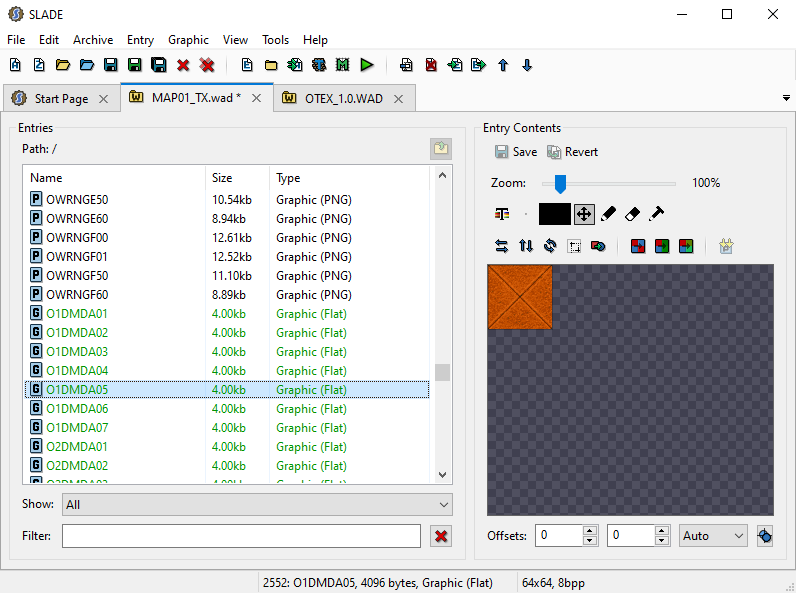The height and width of the screenshot is (593, 796).
Task: Click the flip vertically icon
Action: [526, 246]
